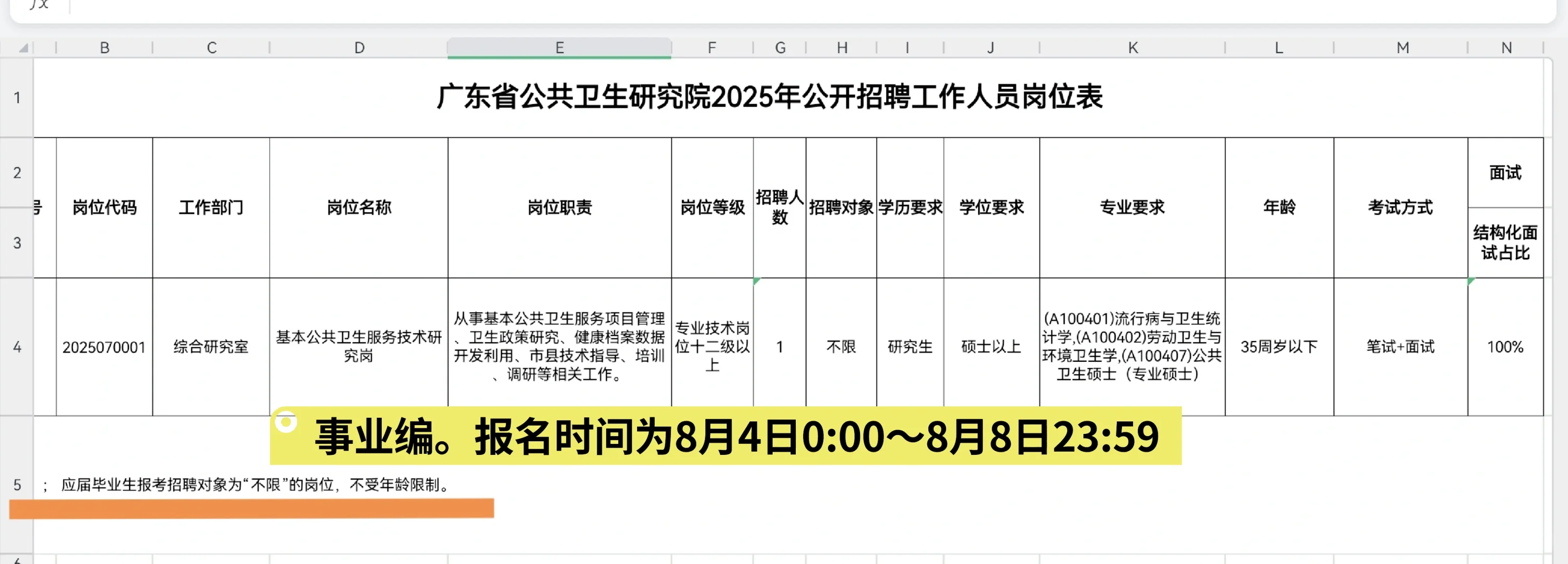Click the 研究生 cell

910,347
